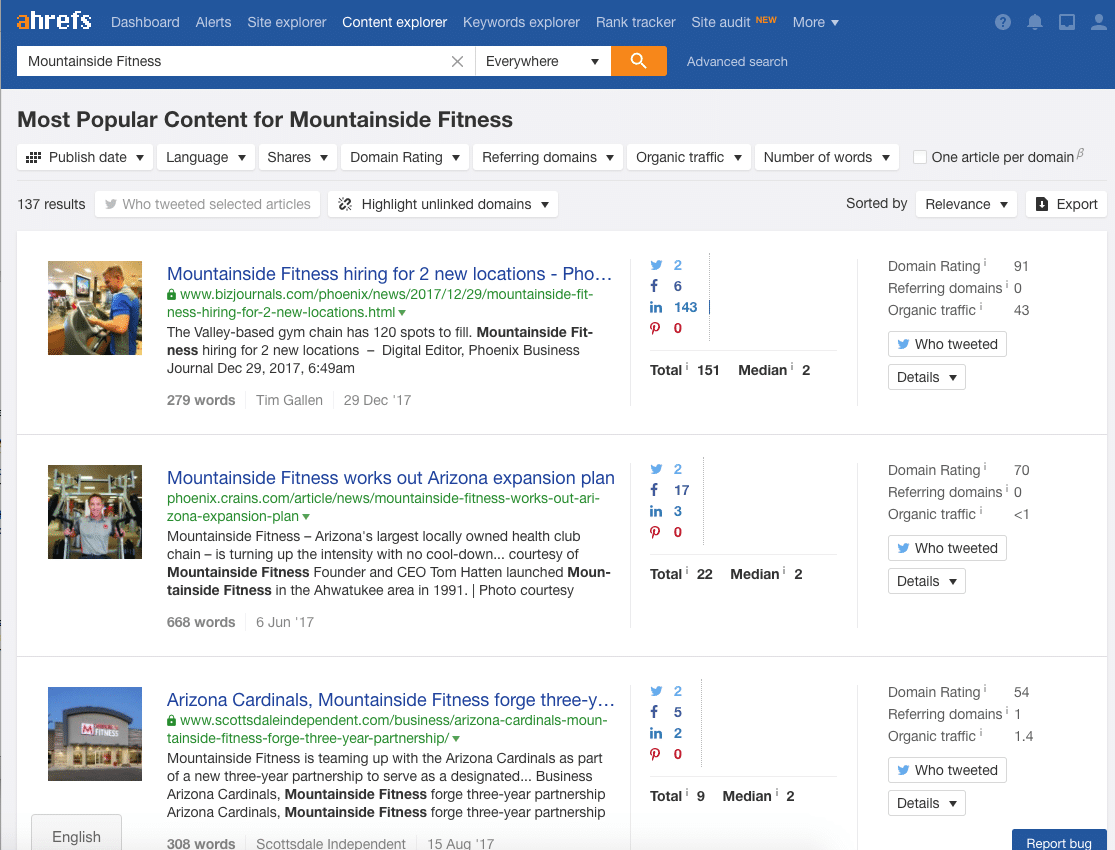Click the Export button
This screenshot has width=1115, height=850.
[1066, 204]
